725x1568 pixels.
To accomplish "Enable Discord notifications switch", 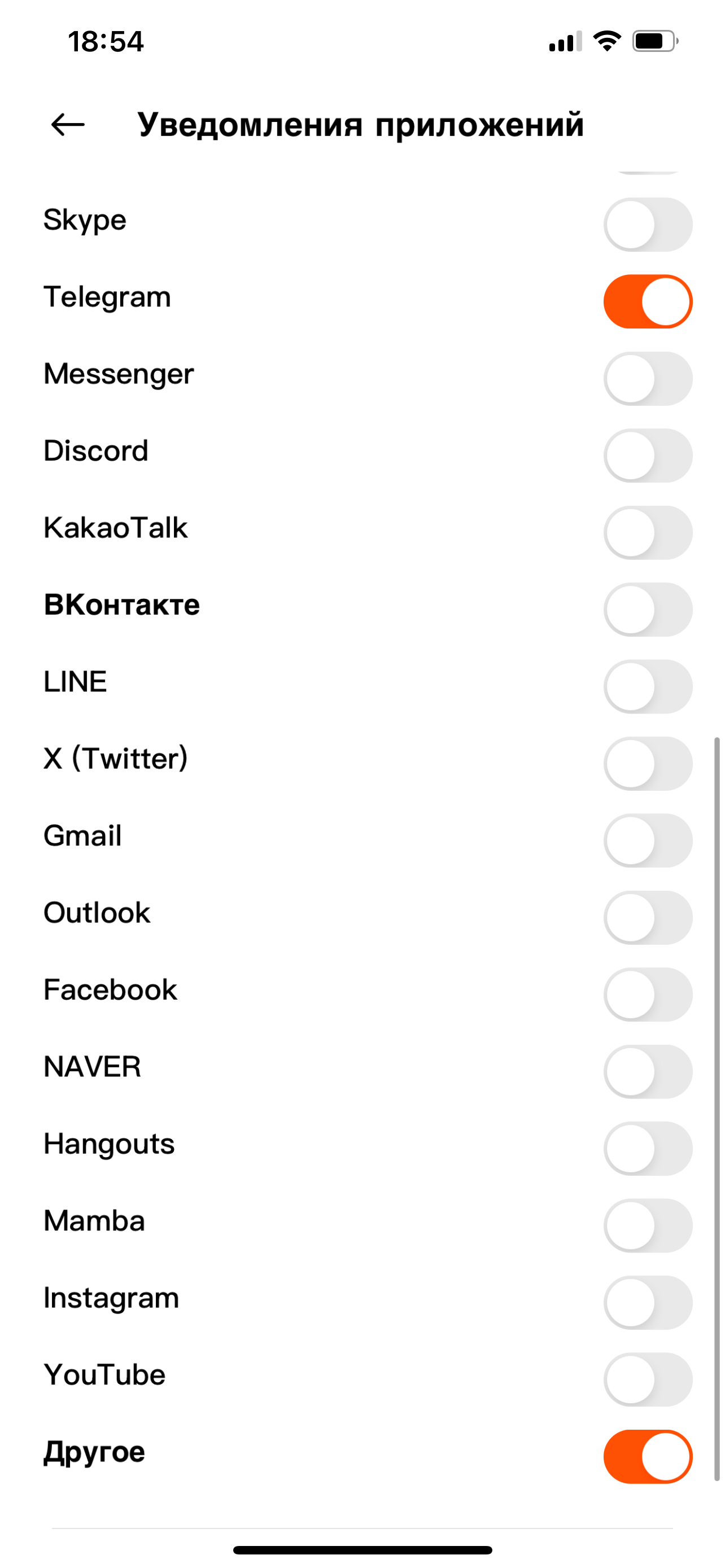I will coord(648,455).
